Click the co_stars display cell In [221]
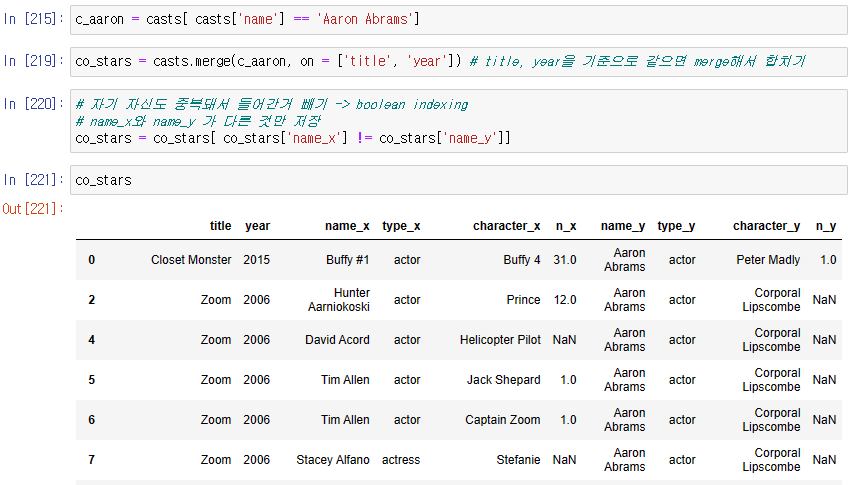The width and height of the screenshot is (853, 485). coord(459,180)
